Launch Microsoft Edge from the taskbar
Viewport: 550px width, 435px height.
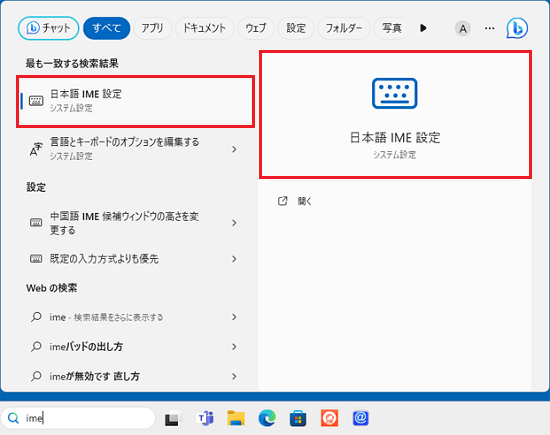click(x=267, y=418)
